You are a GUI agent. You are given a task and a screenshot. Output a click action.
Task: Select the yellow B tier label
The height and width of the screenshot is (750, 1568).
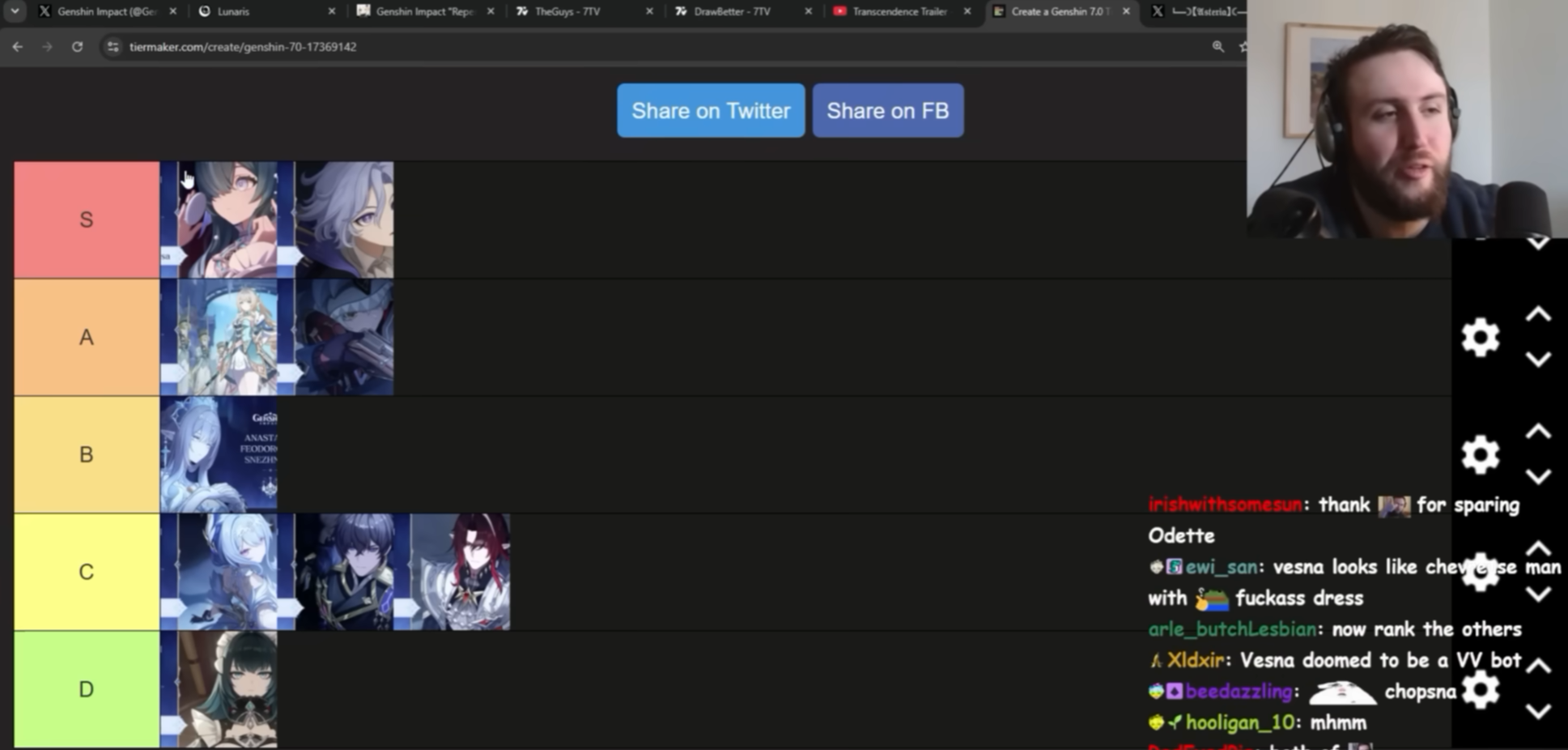point(87,454)
